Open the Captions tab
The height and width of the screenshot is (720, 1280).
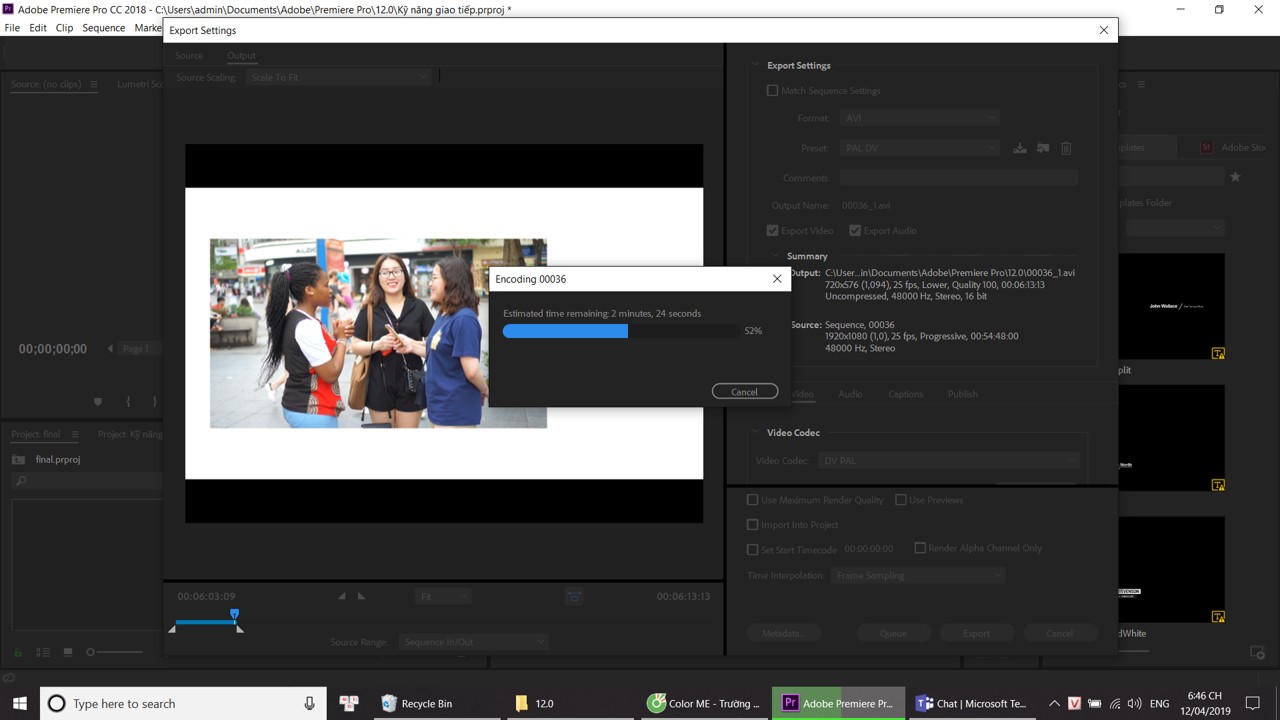click(x=906, y=394)
